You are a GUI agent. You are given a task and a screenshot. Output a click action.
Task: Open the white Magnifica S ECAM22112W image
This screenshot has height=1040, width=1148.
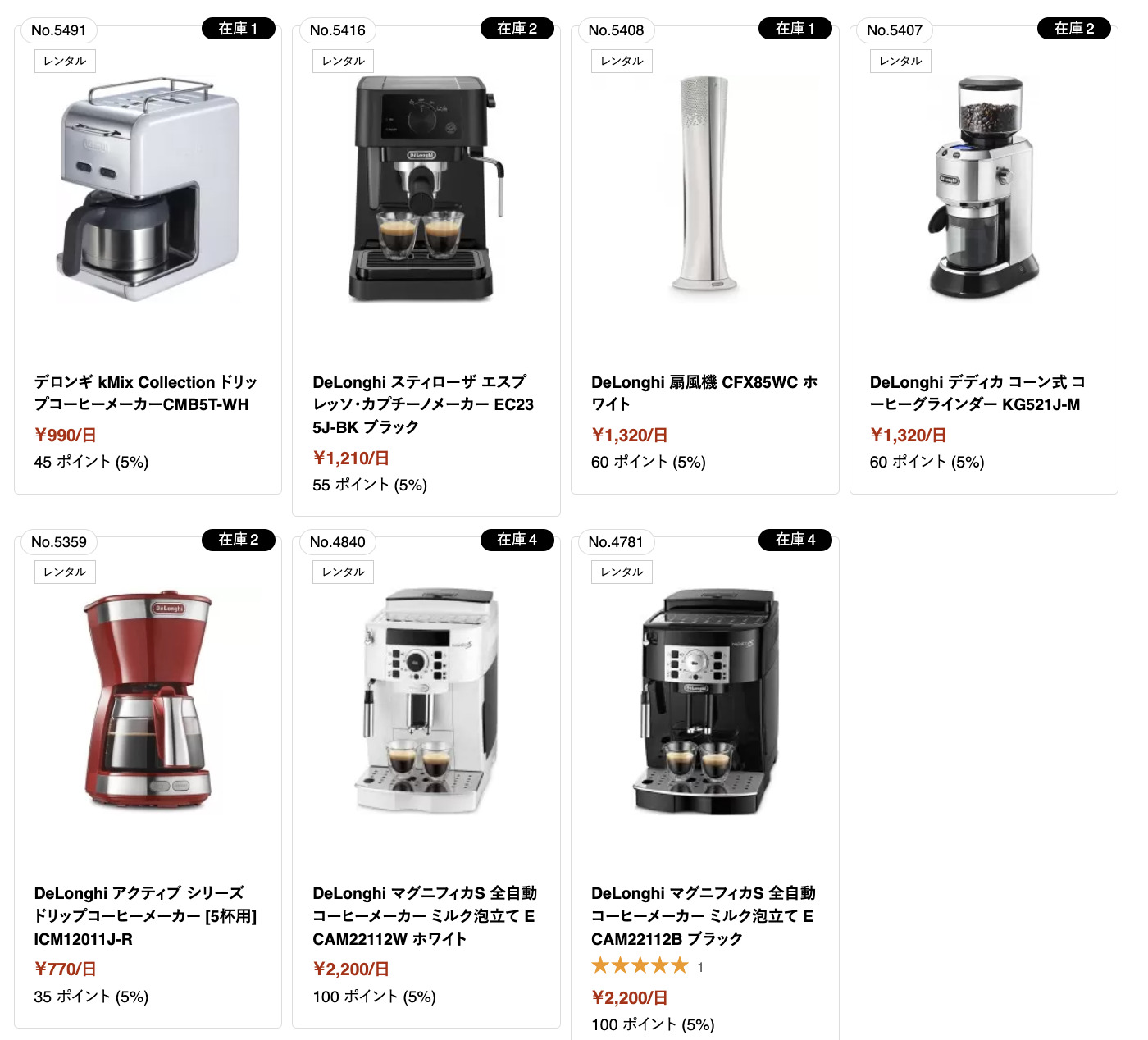pyautogui.click(x=426, y=701)
